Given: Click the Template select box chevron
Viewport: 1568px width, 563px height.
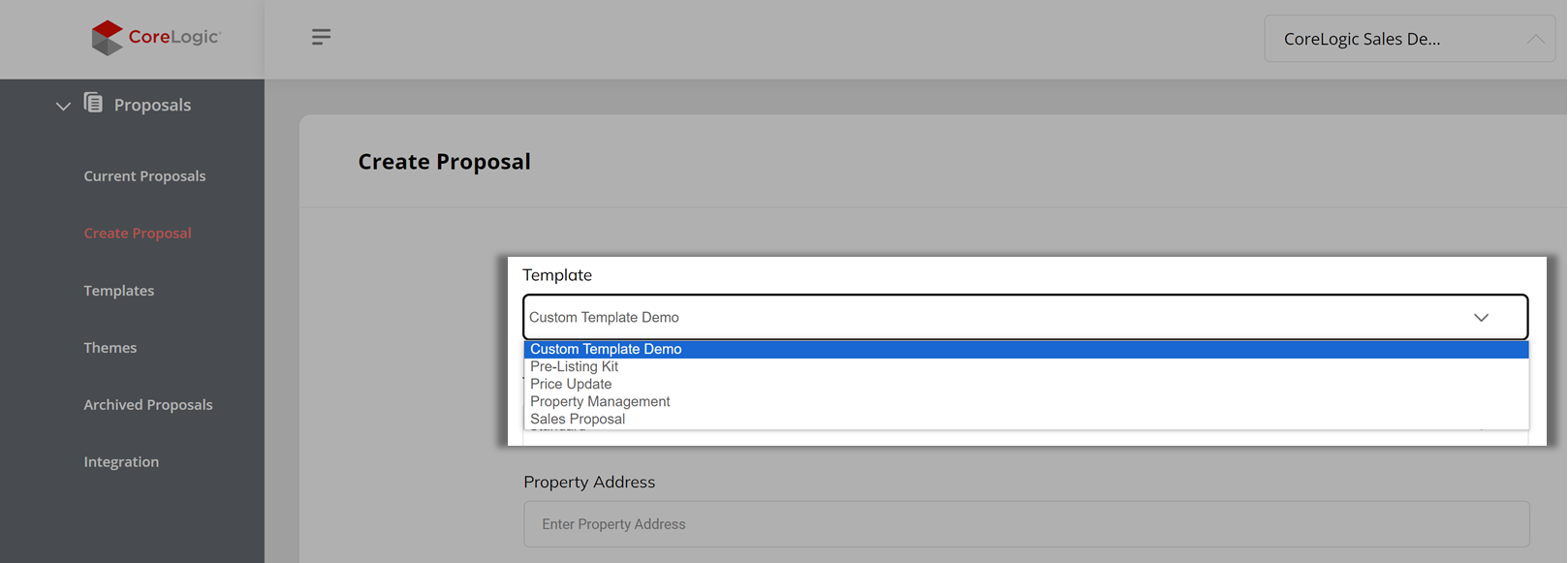Looking at the screenshot, I should click(x=1481, y=317).
